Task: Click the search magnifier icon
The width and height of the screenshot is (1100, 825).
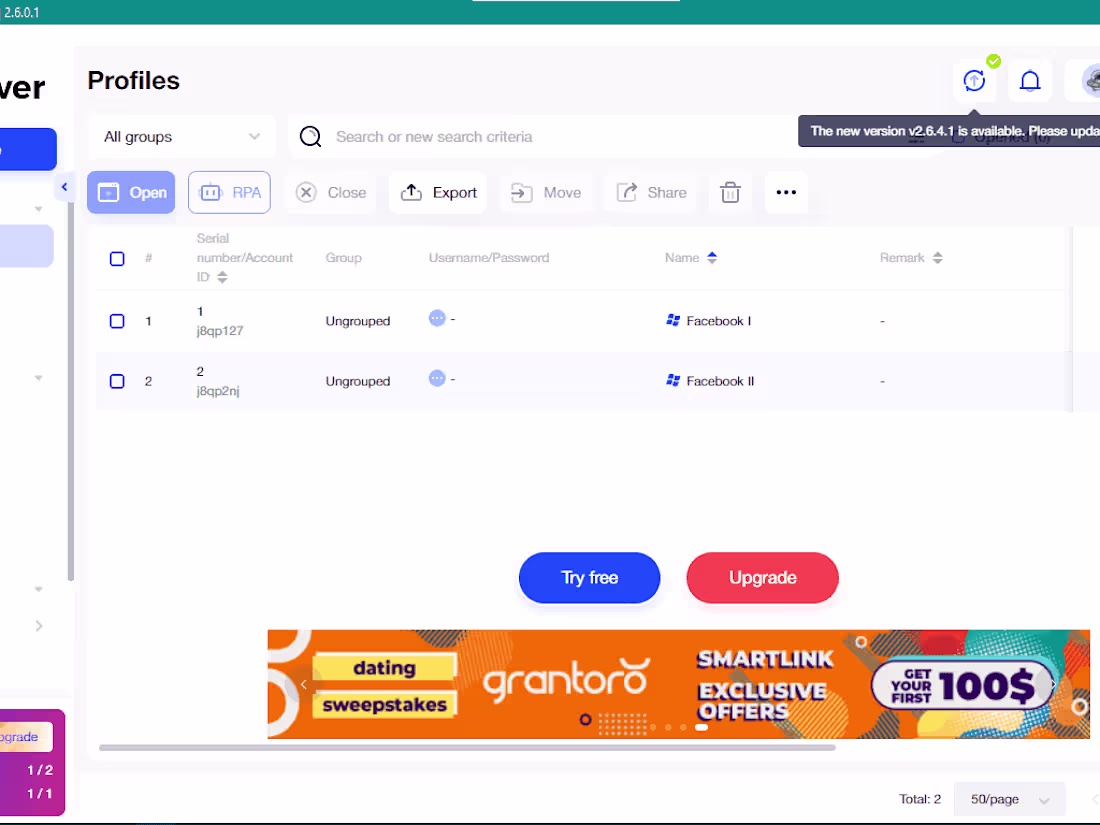Action: click(x=310, y=136)
